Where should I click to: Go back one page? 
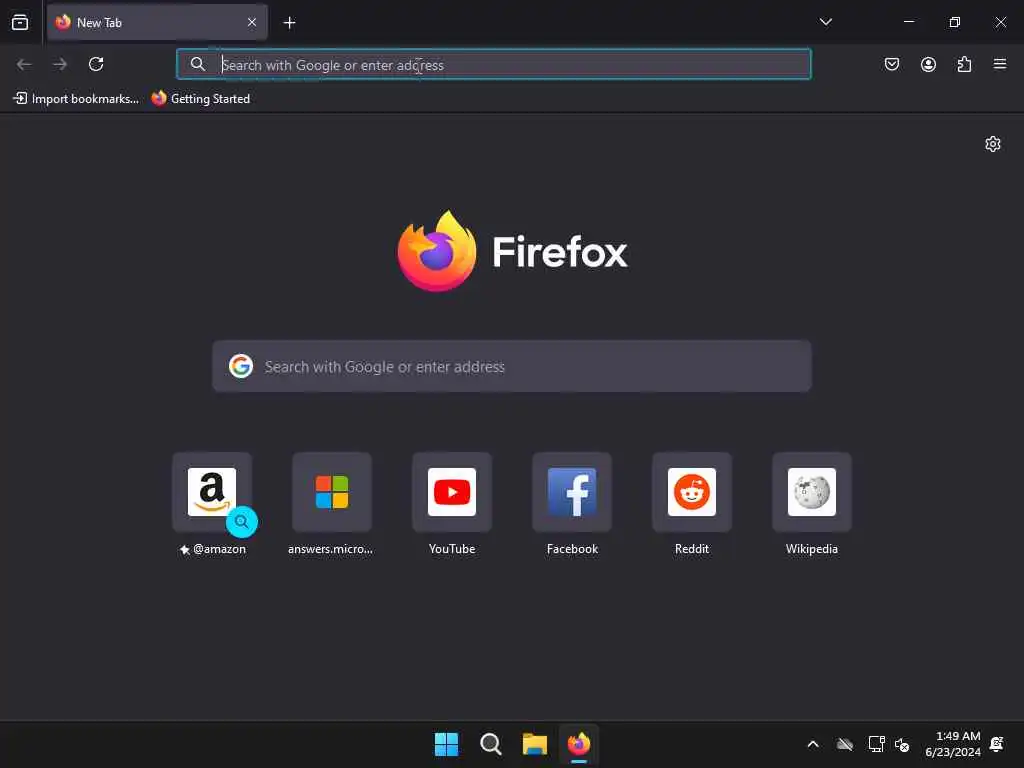pos(24,64)
